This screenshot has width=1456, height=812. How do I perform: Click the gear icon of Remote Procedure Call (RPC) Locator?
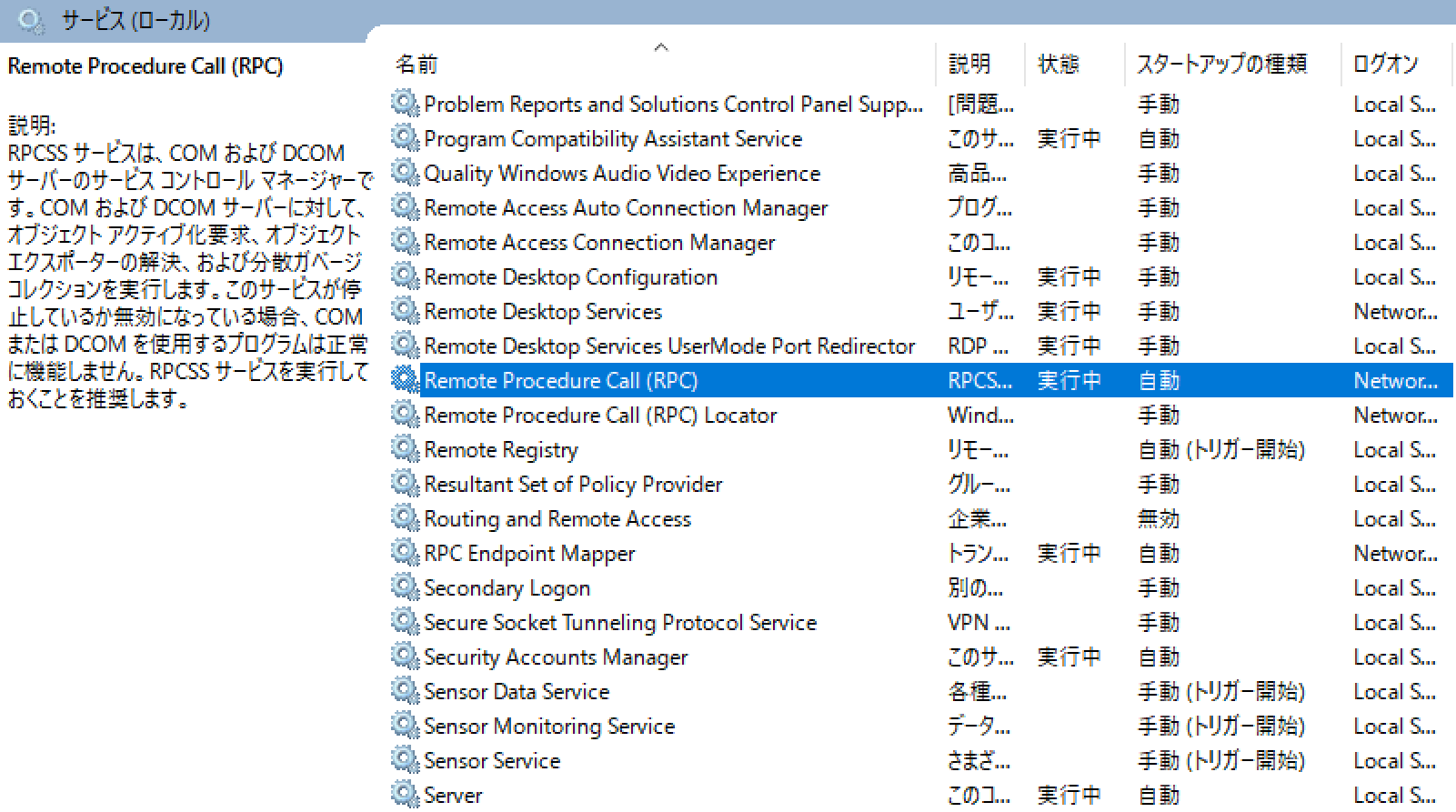405,415
